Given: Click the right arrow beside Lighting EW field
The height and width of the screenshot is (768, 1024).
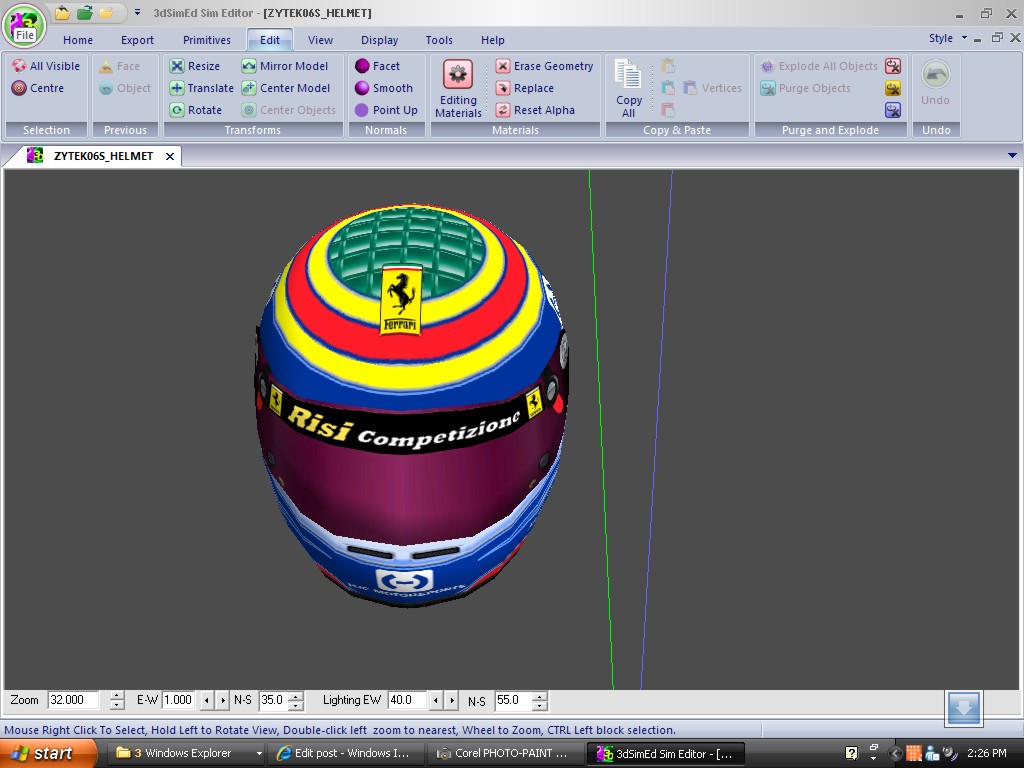Looking at the screenshot, I should click(x=451, y=701).
